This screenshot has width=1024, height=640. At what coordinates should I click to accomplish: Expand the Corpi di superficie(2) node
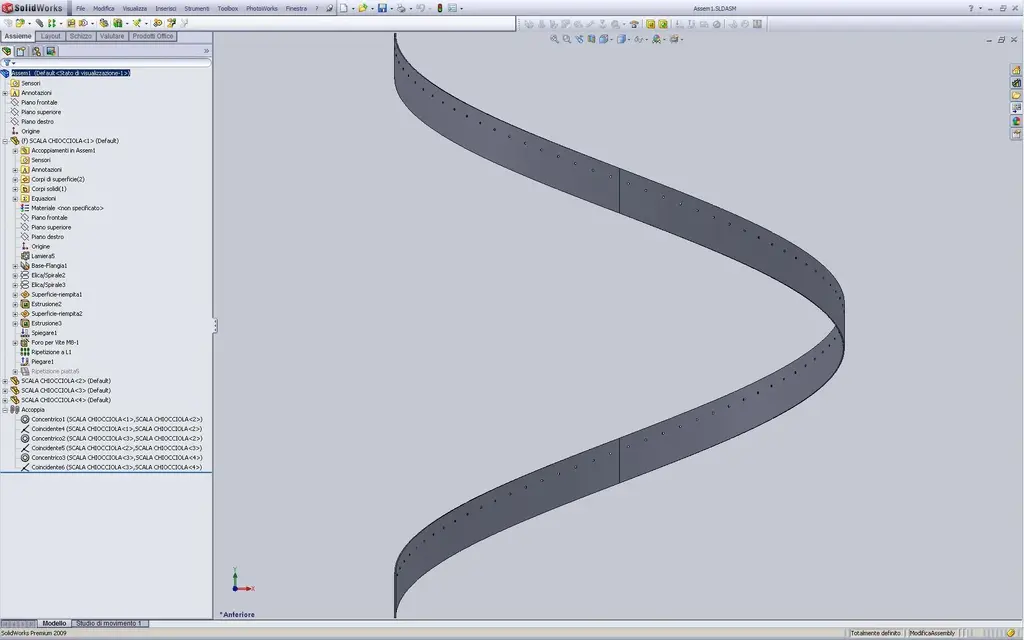point(15,179)
